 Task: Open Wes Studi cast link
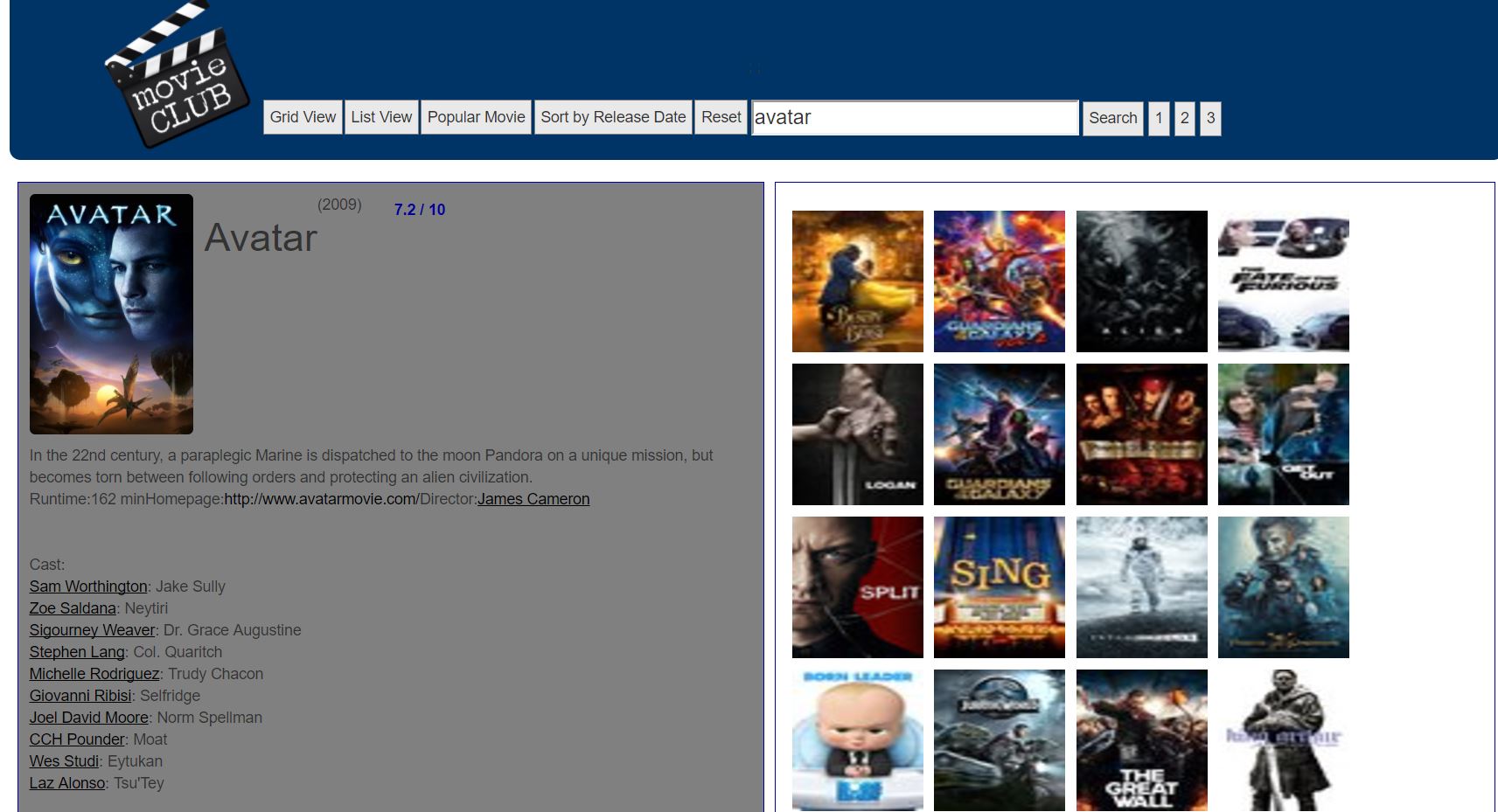pyautogui.click(x=64, y=761)
